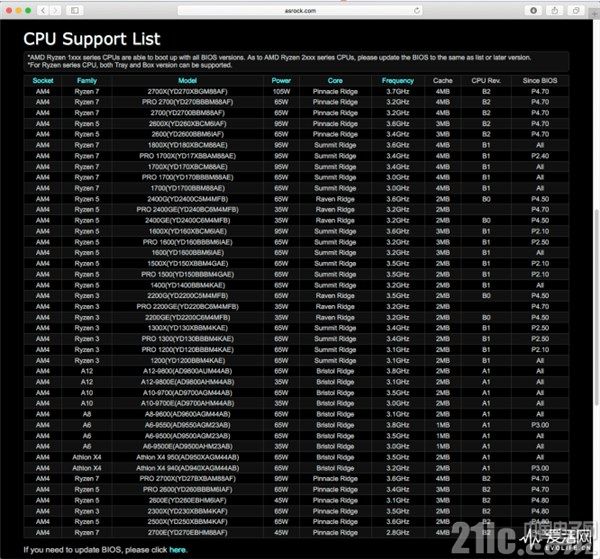Click the Since BIOS column header

point(540,81)
